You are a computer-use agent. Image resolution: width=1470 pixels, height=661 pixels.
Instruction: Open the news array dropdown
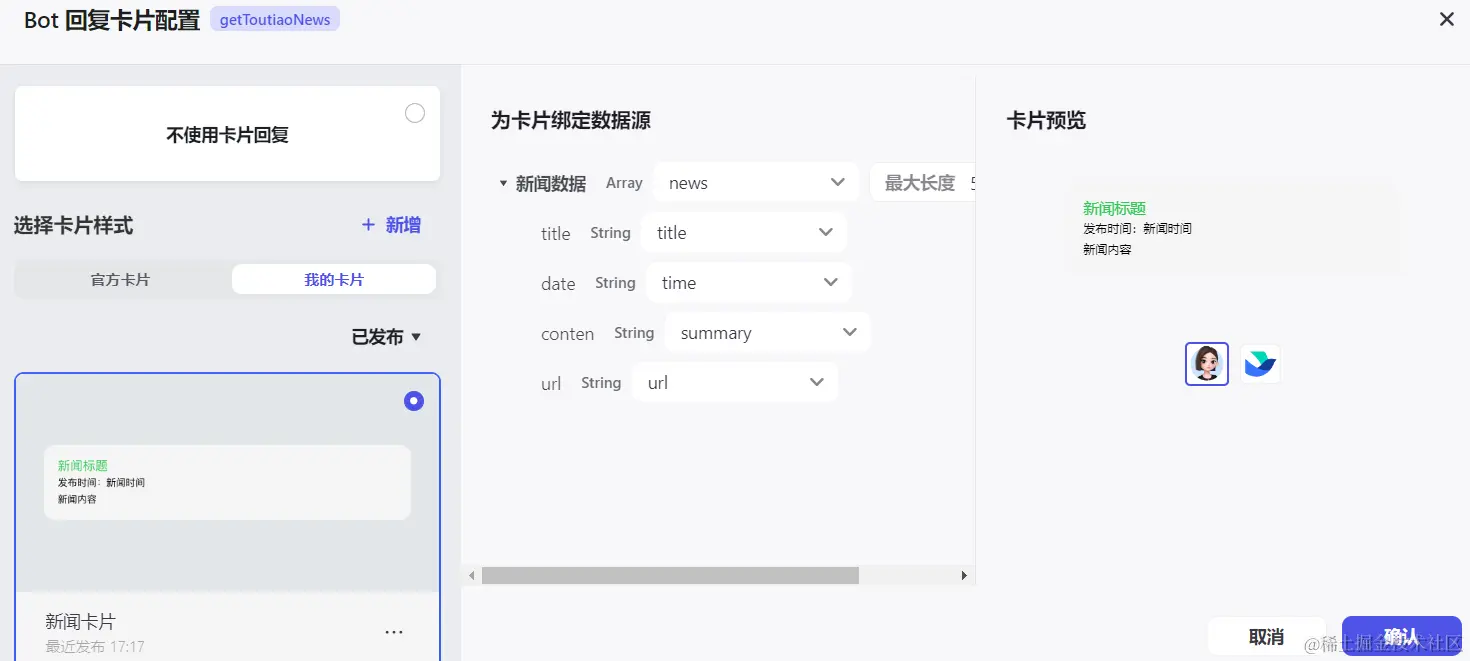point(756,182)
